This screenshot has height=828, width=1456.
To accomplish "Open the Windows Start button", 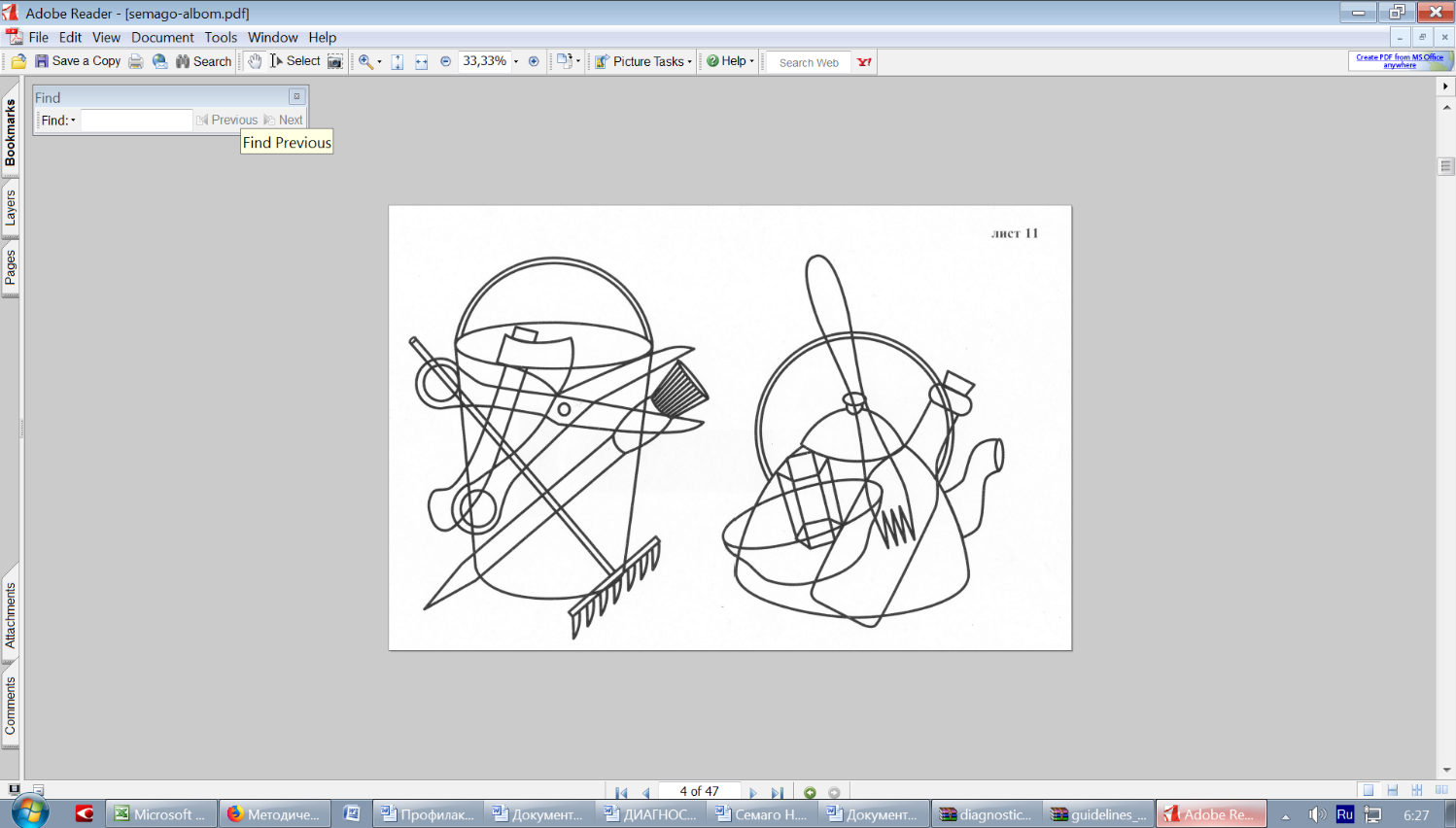I will 28,812.
